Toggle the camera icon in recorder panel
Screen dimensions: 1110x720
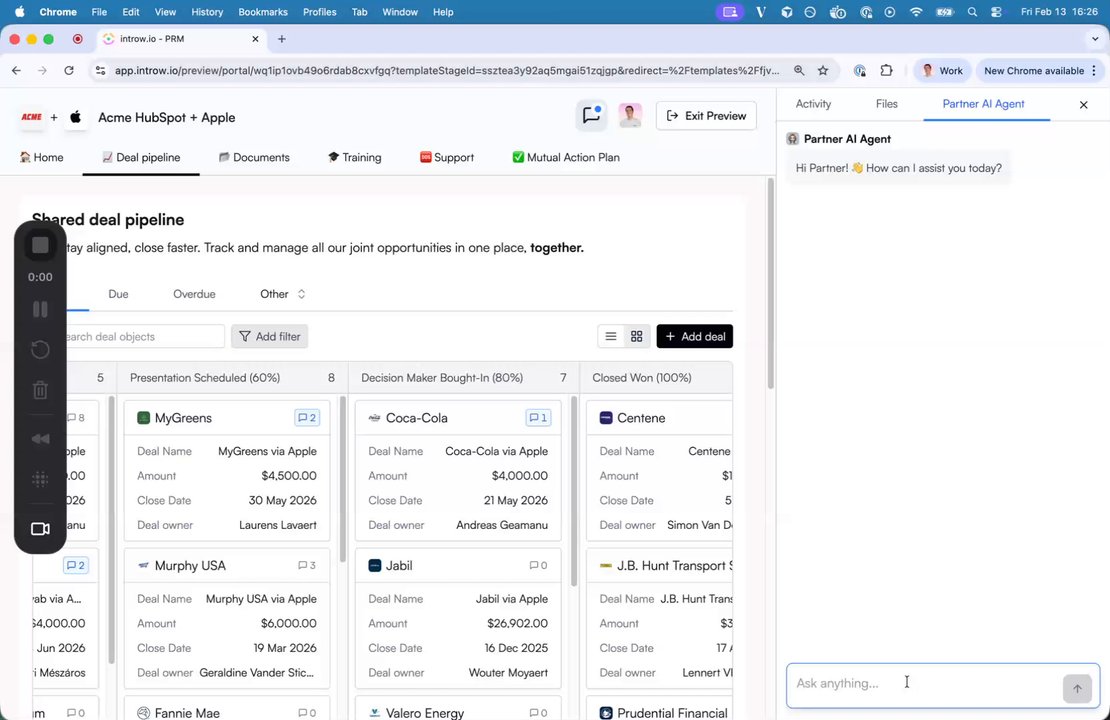pos(40,529)
